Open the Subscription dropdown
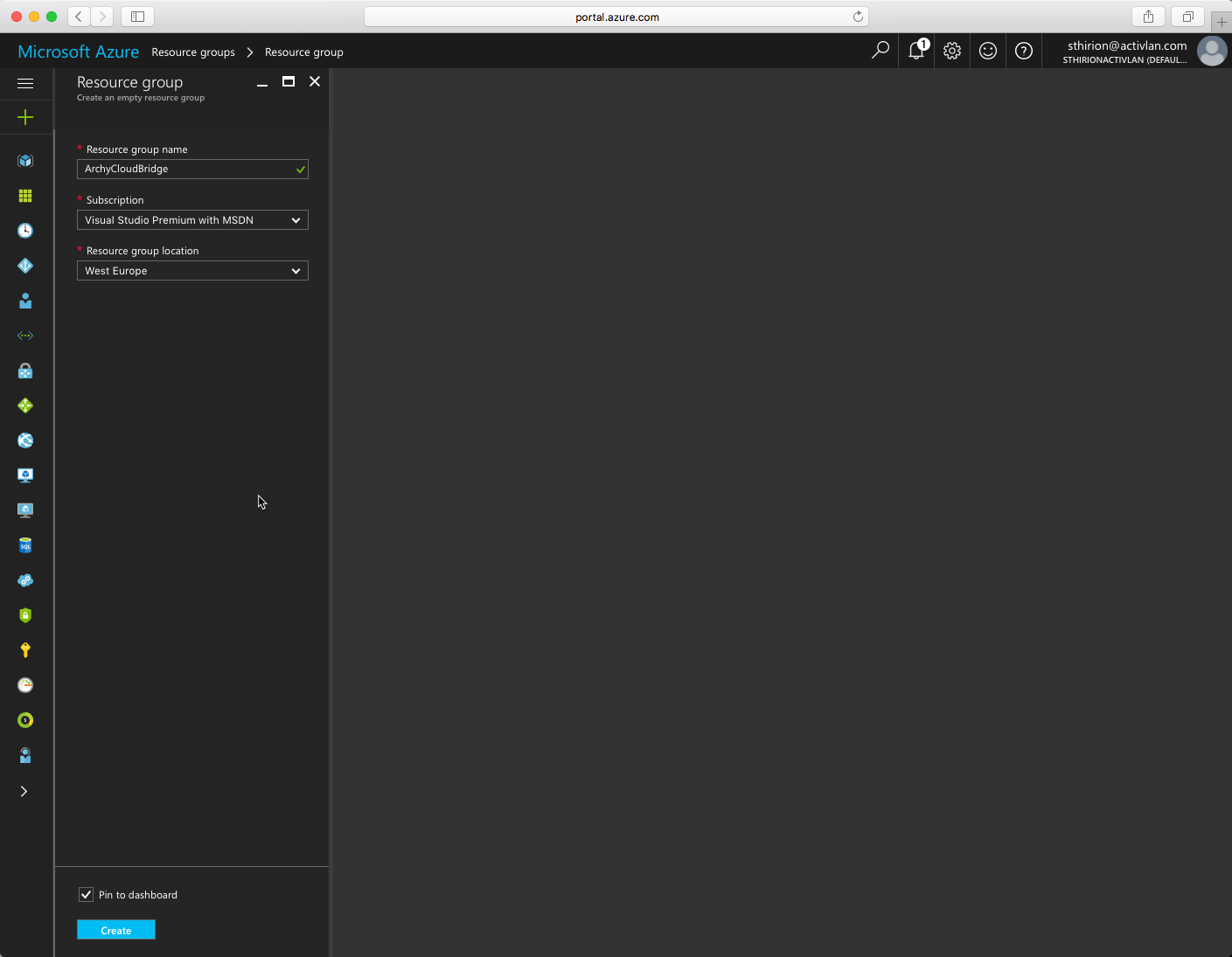 192,220
